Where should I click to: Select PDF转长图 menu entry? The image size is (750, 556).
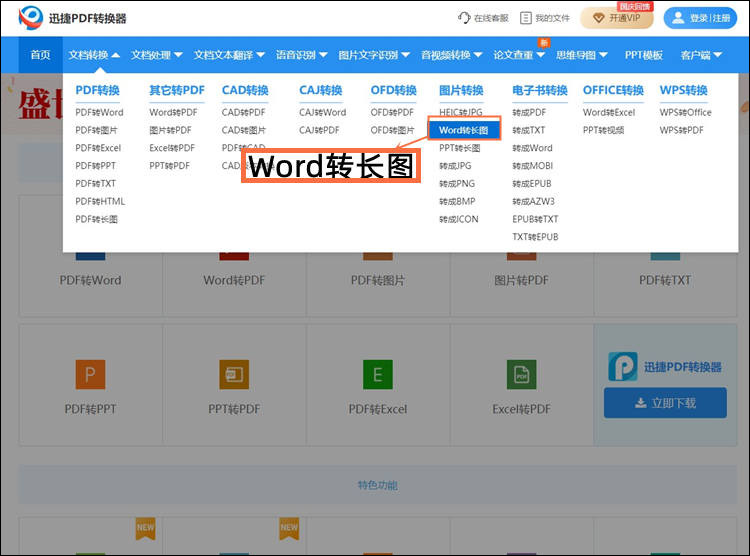(96, 219)
